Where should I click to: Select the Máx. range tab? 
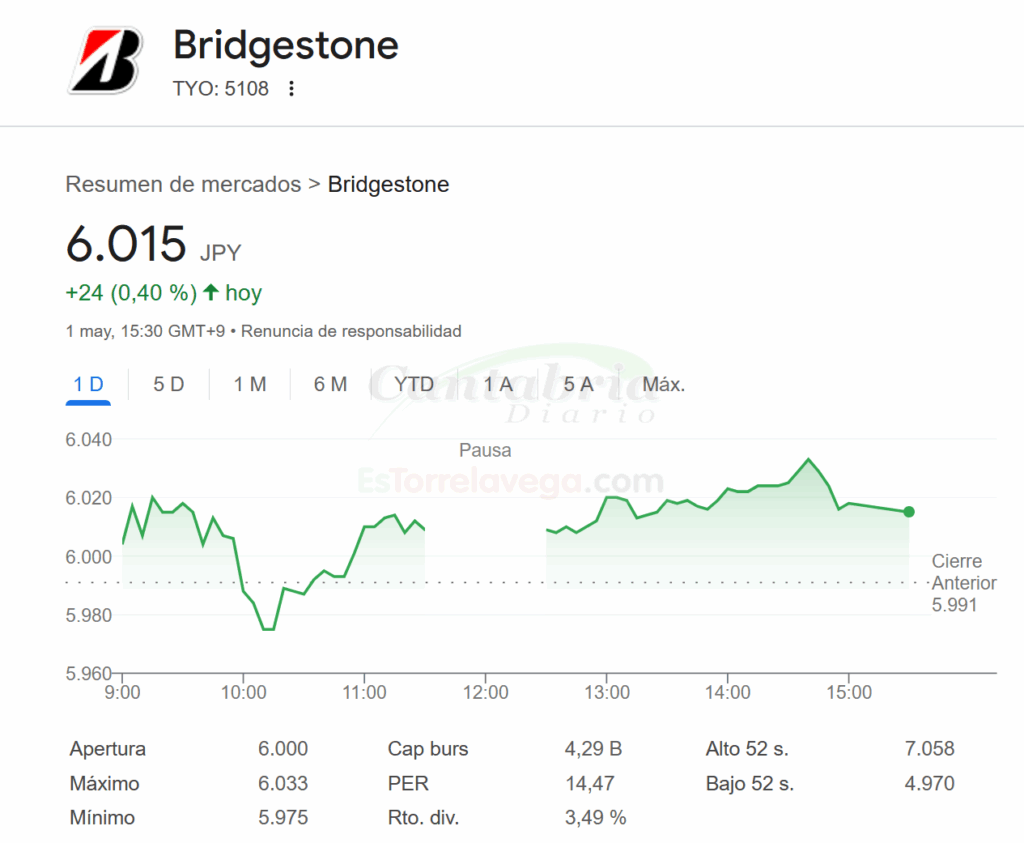[x=664, y=385]
